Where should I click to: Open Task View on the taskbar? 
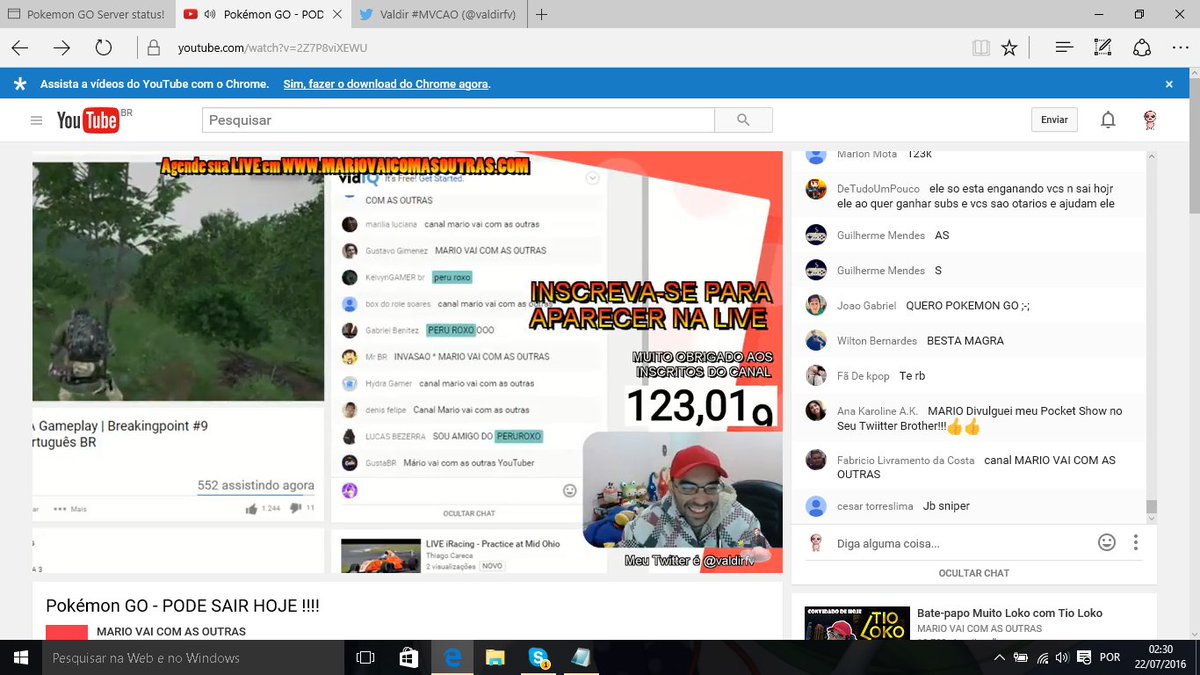pyautogui.click(x=365, y=658)
